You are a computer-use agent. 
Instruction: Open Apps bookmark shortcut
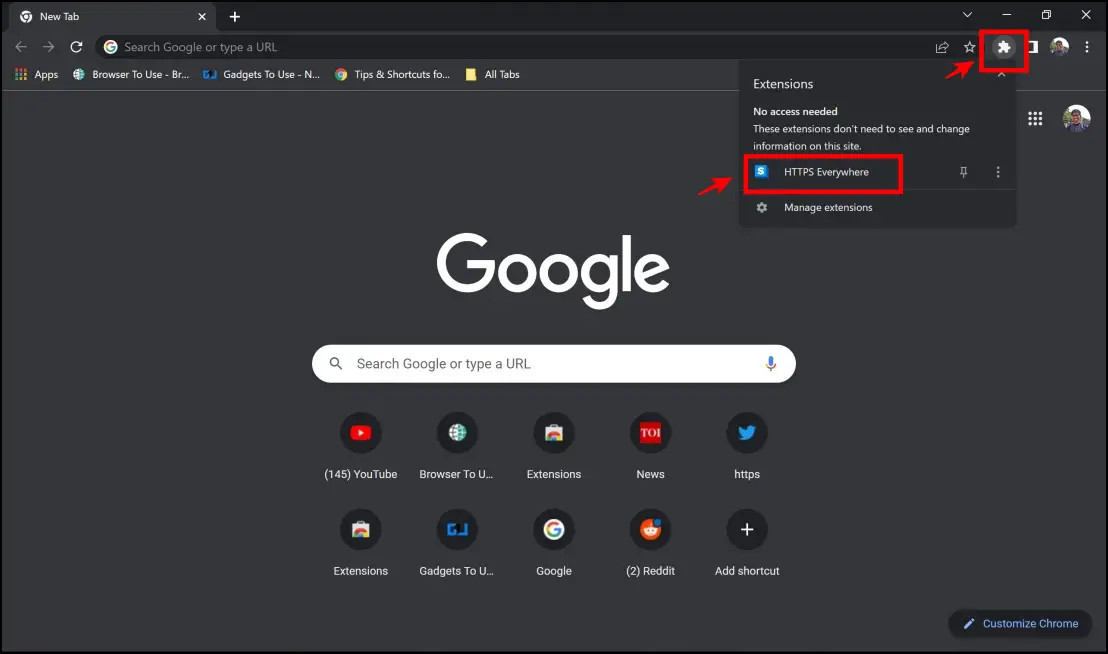pyautogui.click(x=37, y=74)
